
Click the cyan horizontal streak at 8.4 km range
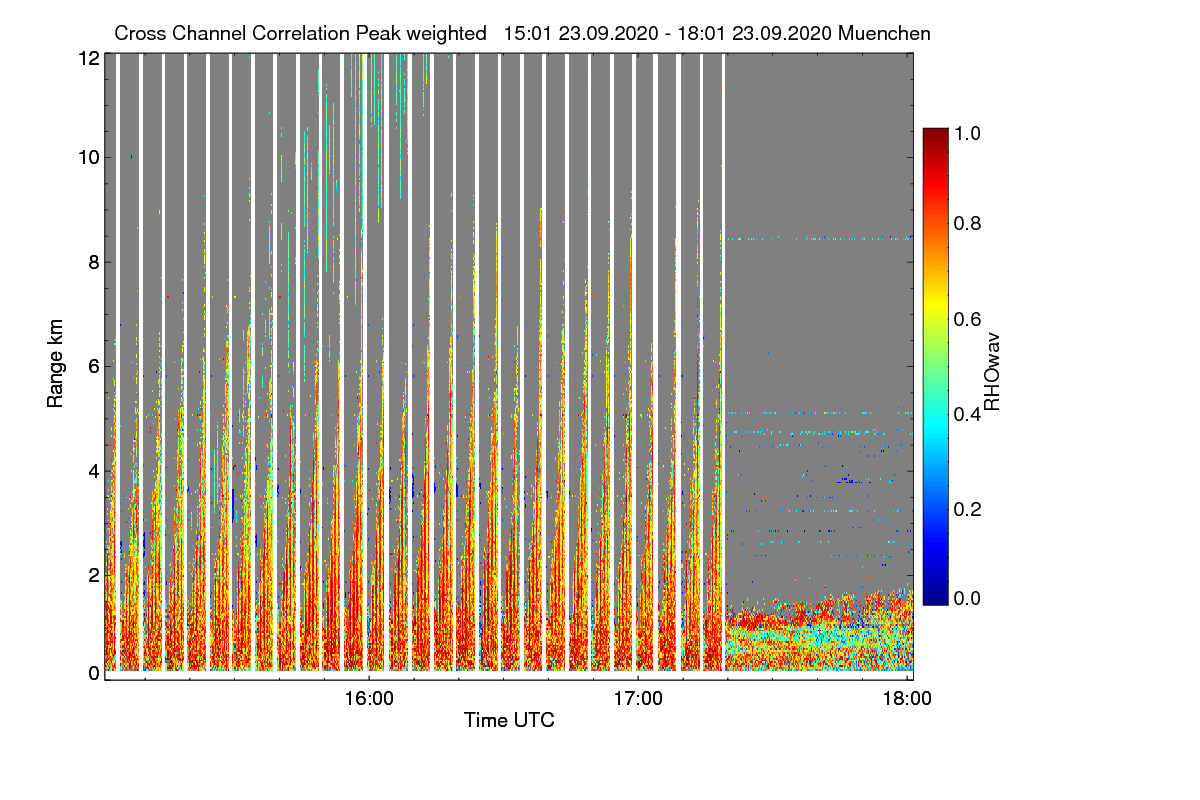click(x=818, y=238)
